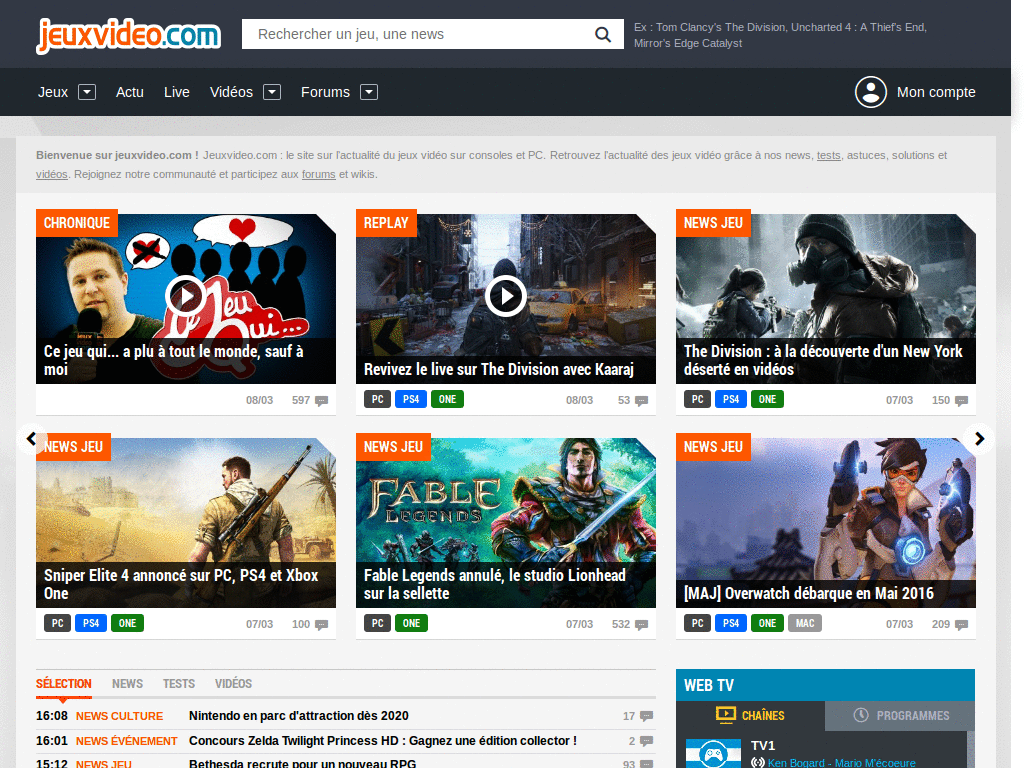Screen dimensions: 1024x768
Task: Open the Actu menu item
Action: (129, 92)
